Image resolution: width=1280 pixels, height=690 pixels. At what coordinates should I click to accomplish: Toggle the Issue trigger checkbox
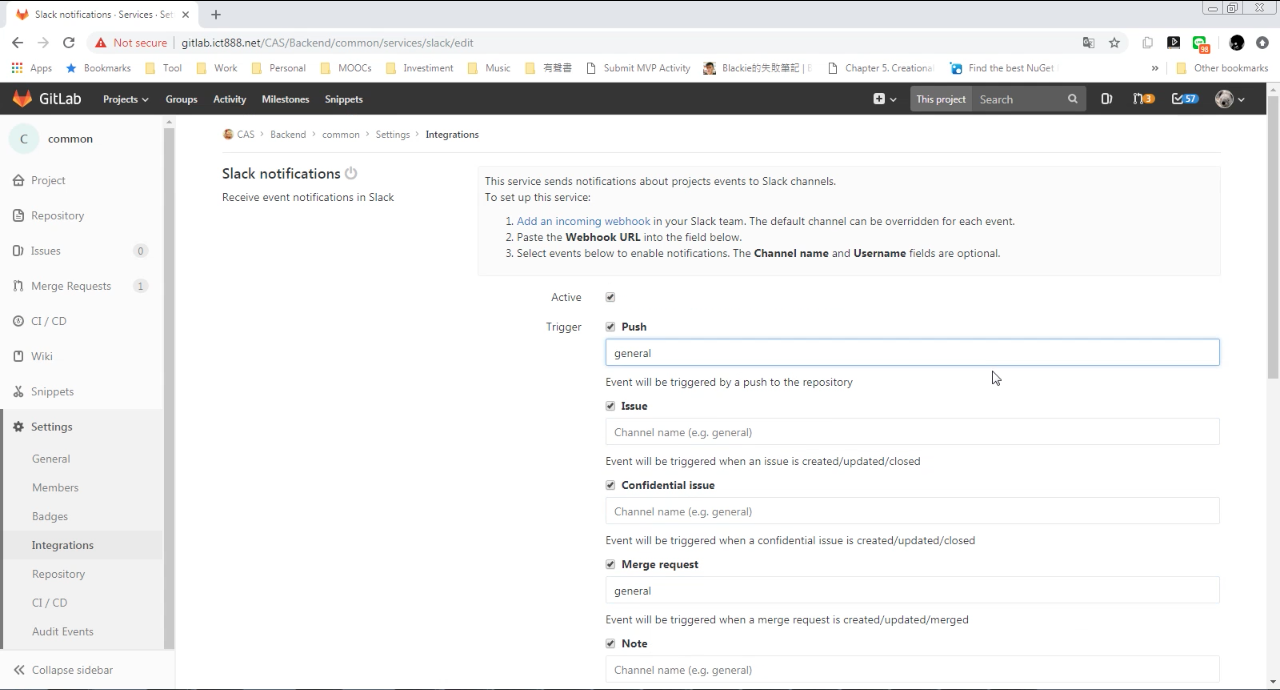610,406
